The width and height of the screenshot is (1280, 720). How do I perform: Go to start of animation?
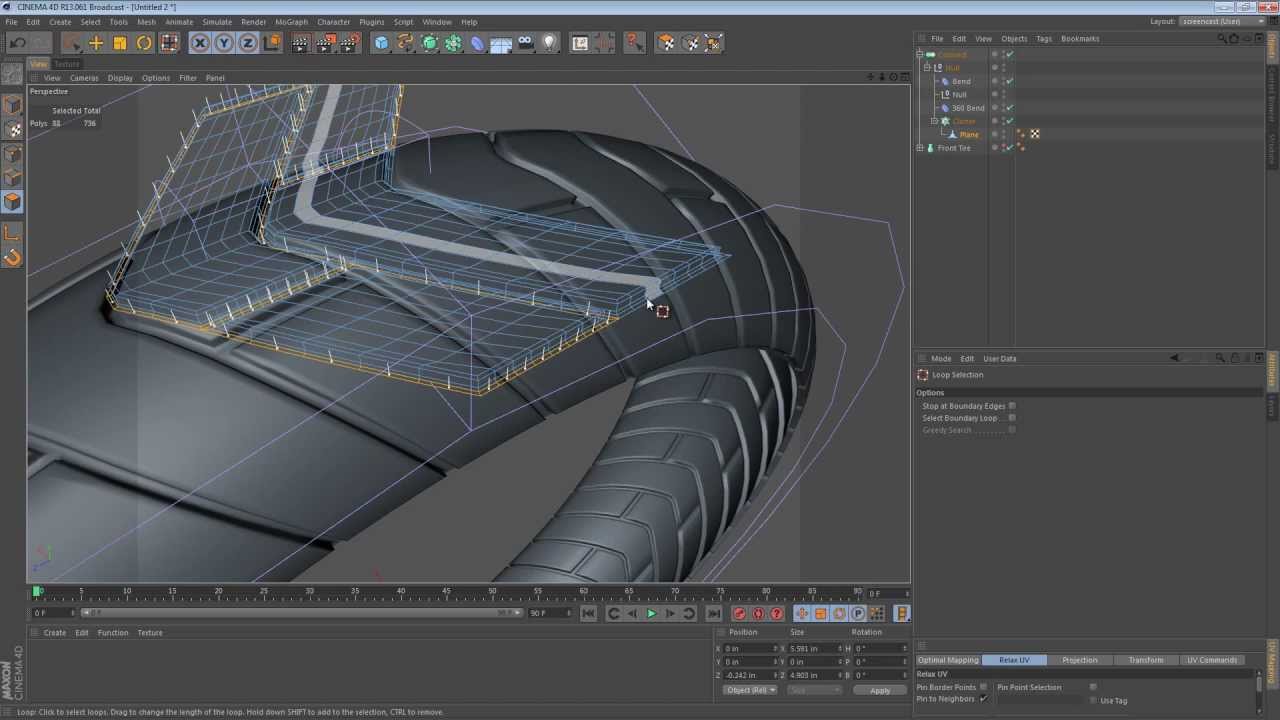click(x=588, y=613)
